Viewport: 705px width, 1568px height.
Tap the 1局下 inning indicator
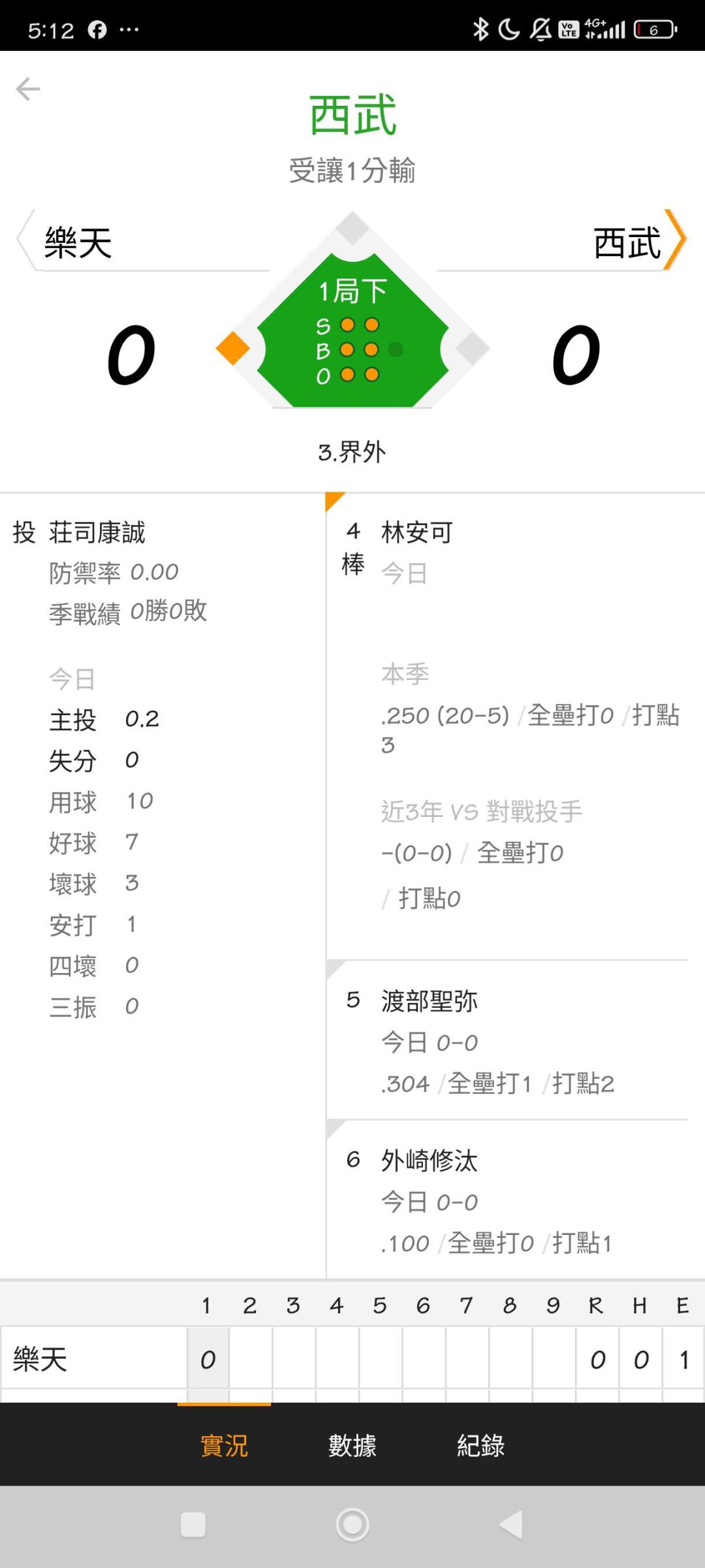tap(352, 291)
